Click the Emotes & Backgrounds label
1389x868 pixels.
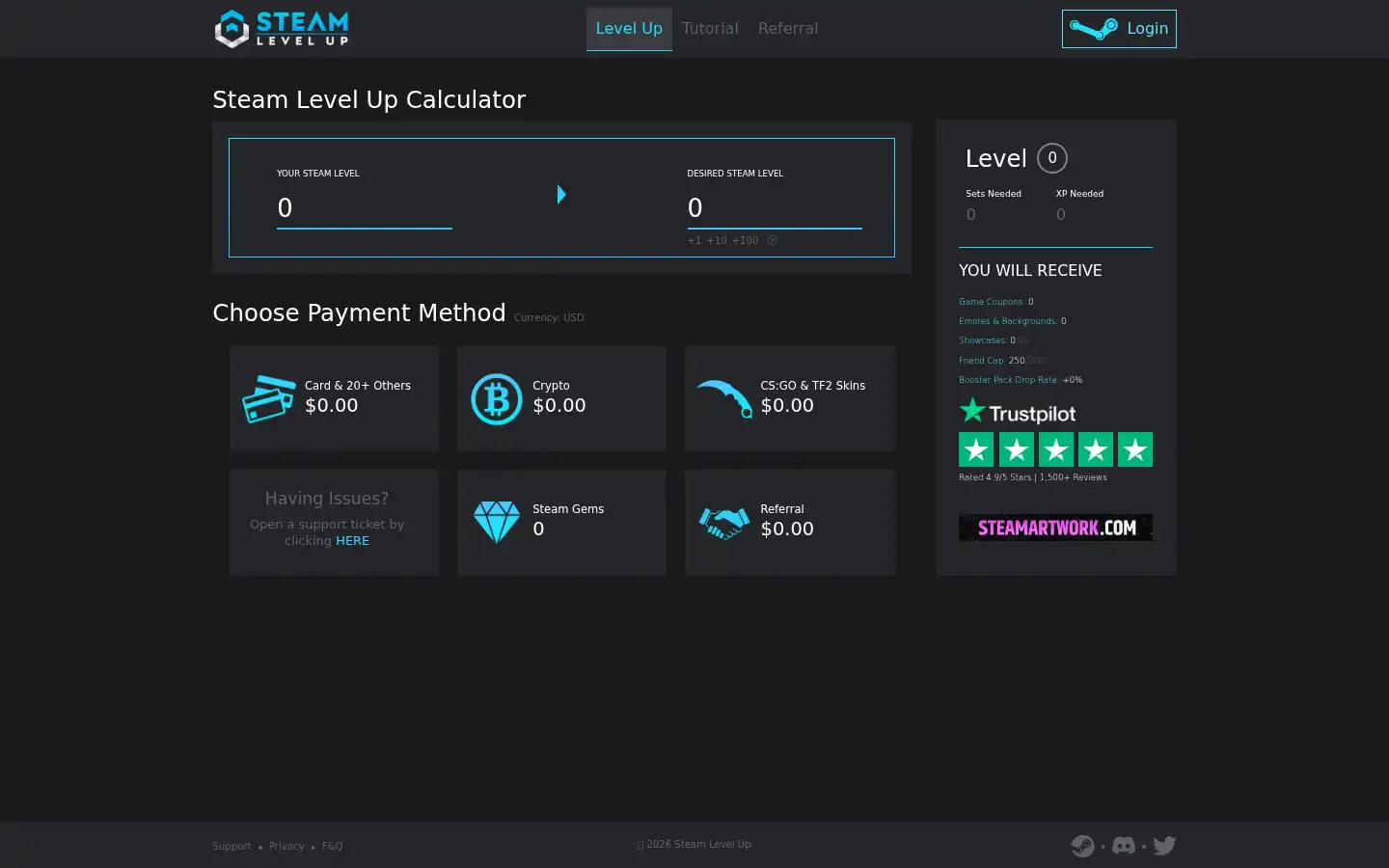pos(1008,321)
